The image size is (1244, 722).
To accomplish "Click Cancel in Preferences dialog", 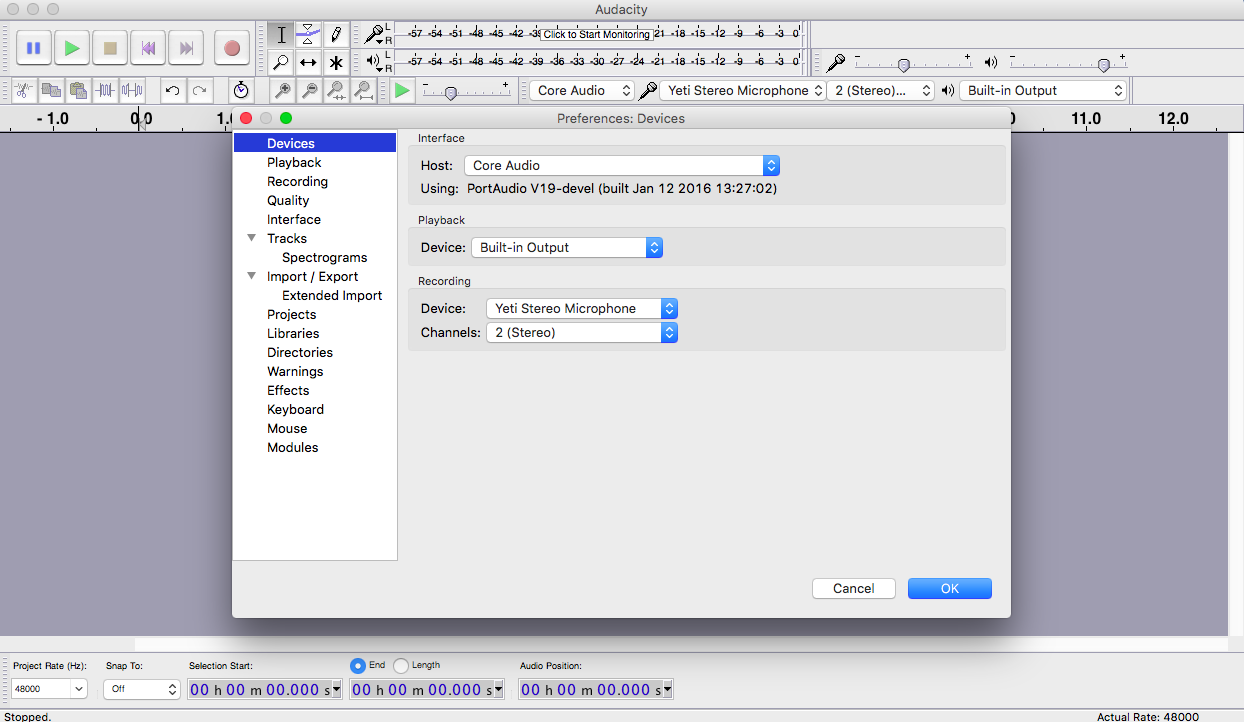I will pos(853,588).
